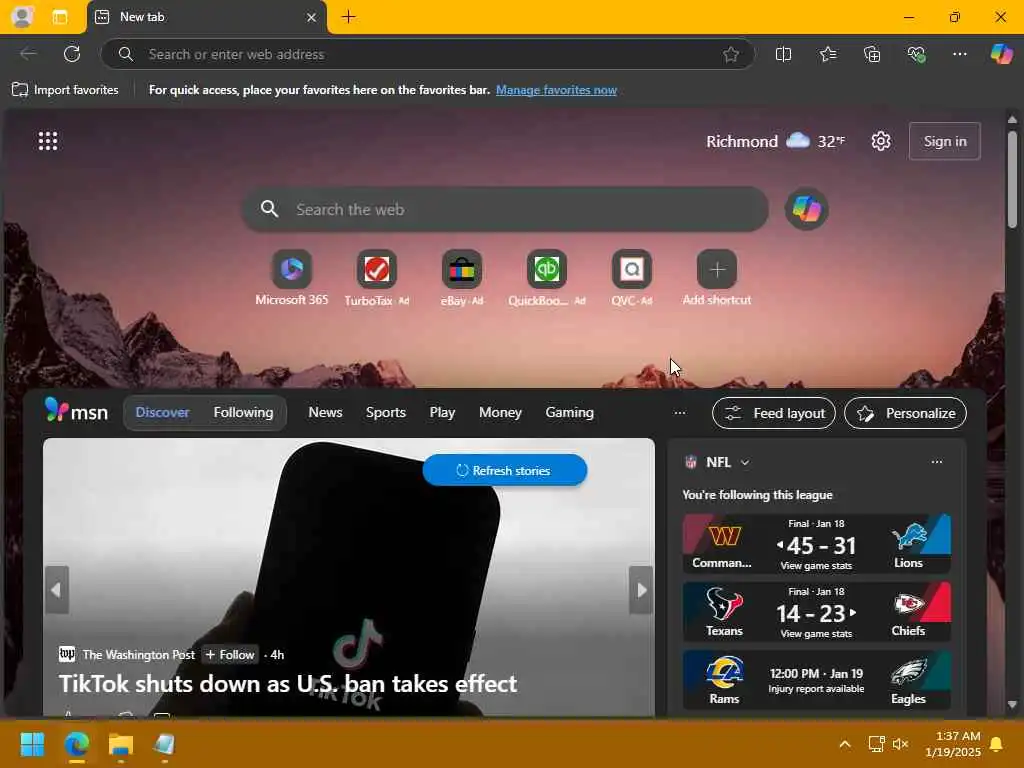Click the Sign in button

(944, 141)
